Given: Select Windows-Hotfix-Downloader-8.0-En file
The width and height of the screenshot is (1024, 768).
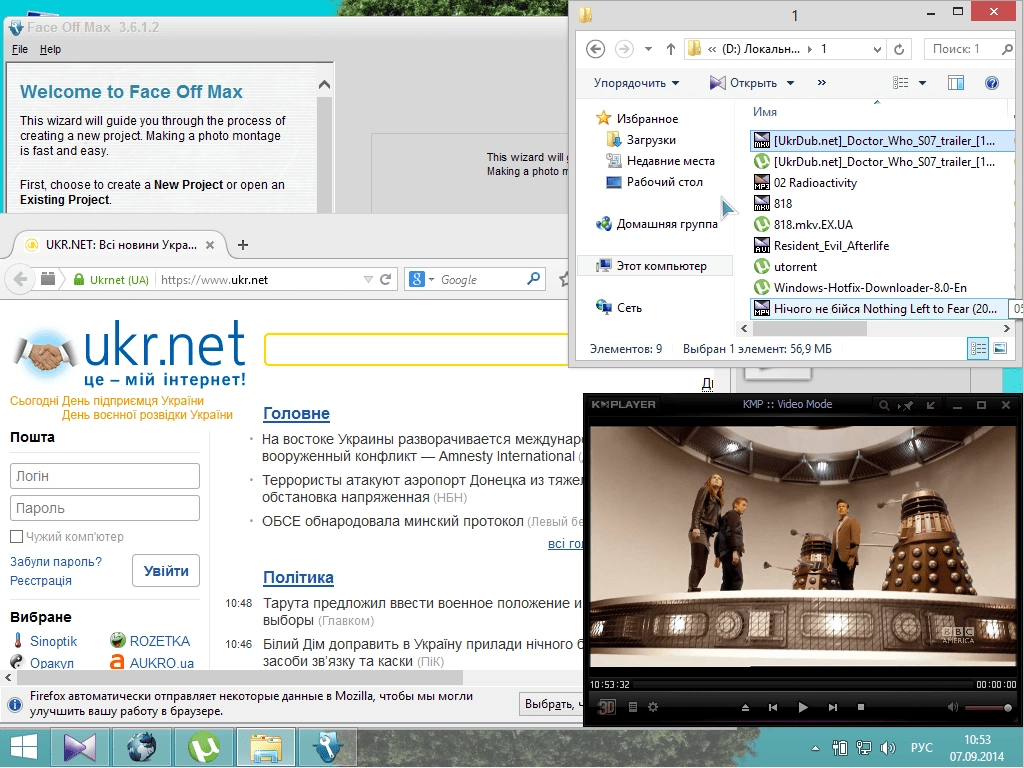Looking at the screenshot, I should click(x=860, y=287).
